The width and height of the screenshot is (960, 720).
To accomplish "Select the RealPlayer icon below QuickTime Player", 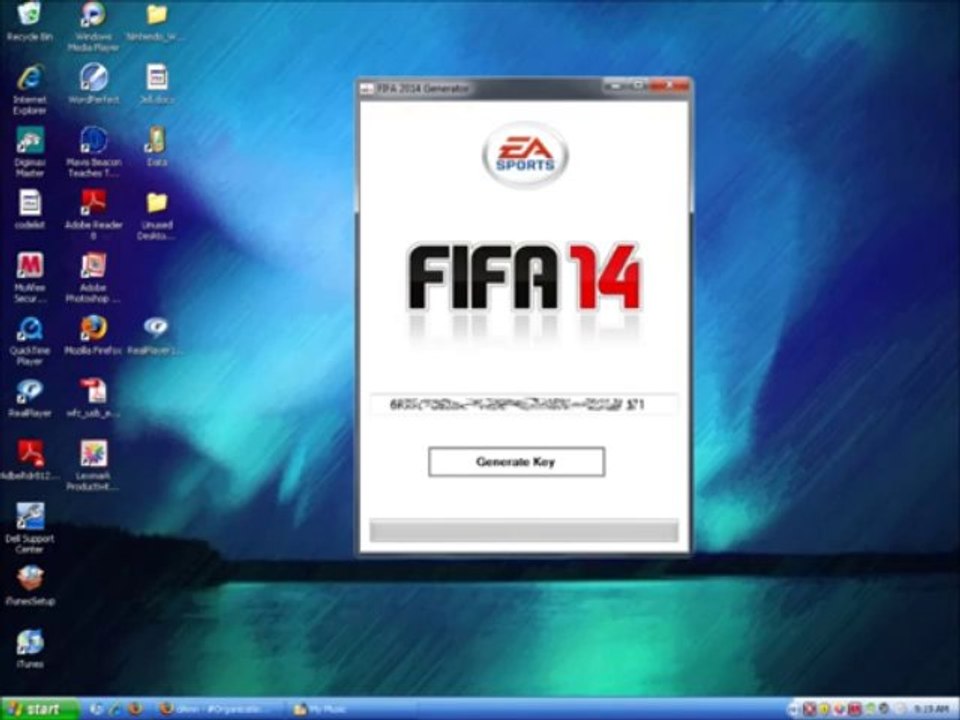I will coord(29,398).
